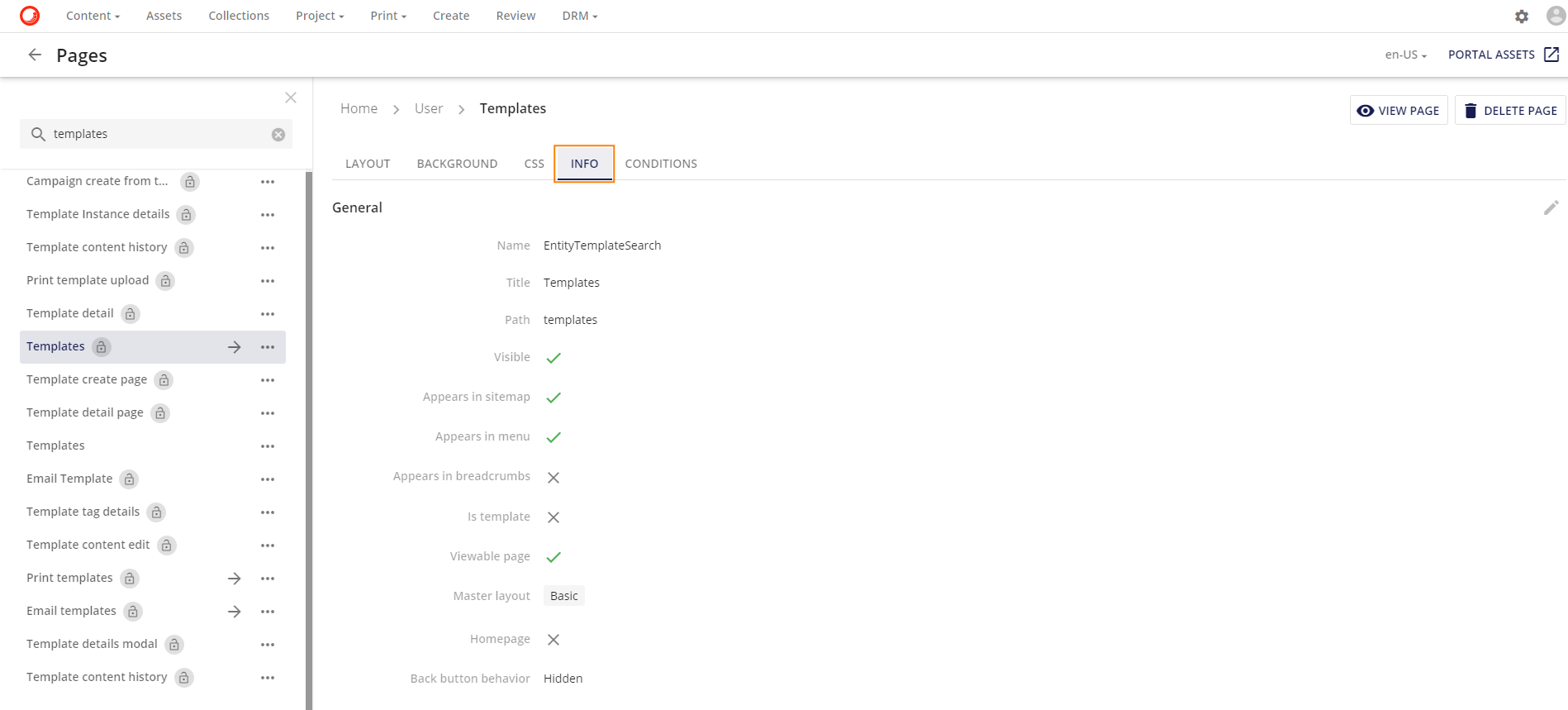Clear the templates search field

(278, 135)
